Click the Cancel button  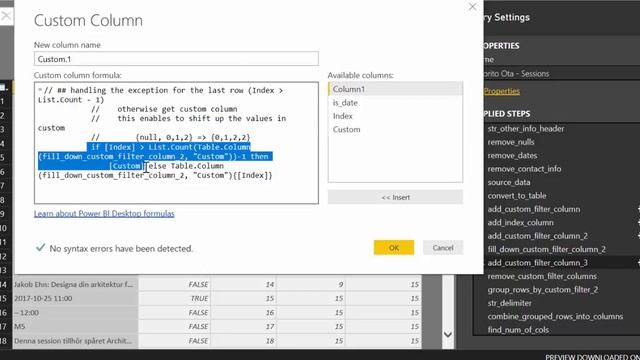click(443, 247)
